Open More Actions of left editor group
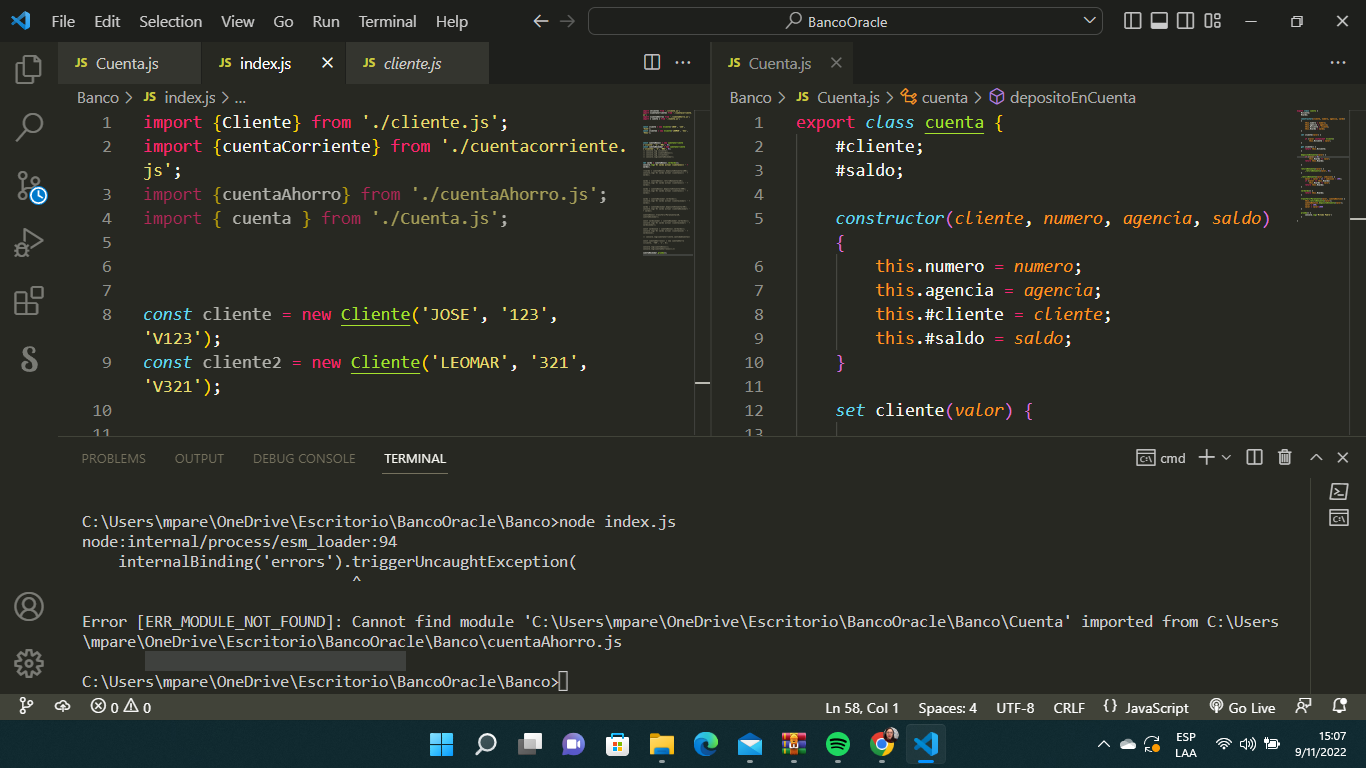The width and height of the screenshot is (1366, 768). point(683,62)
